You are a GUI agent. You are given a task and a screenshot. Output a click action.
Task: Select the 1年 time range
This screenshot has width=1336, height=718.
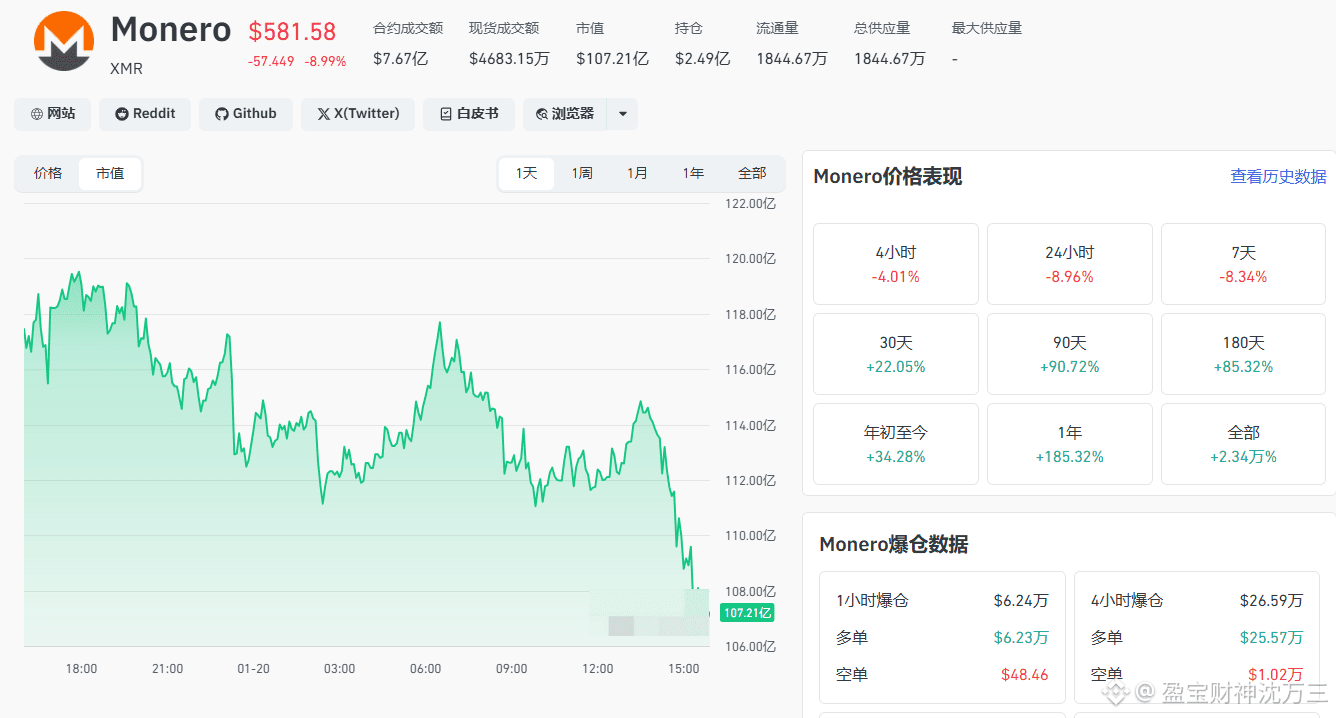point(693,173)
